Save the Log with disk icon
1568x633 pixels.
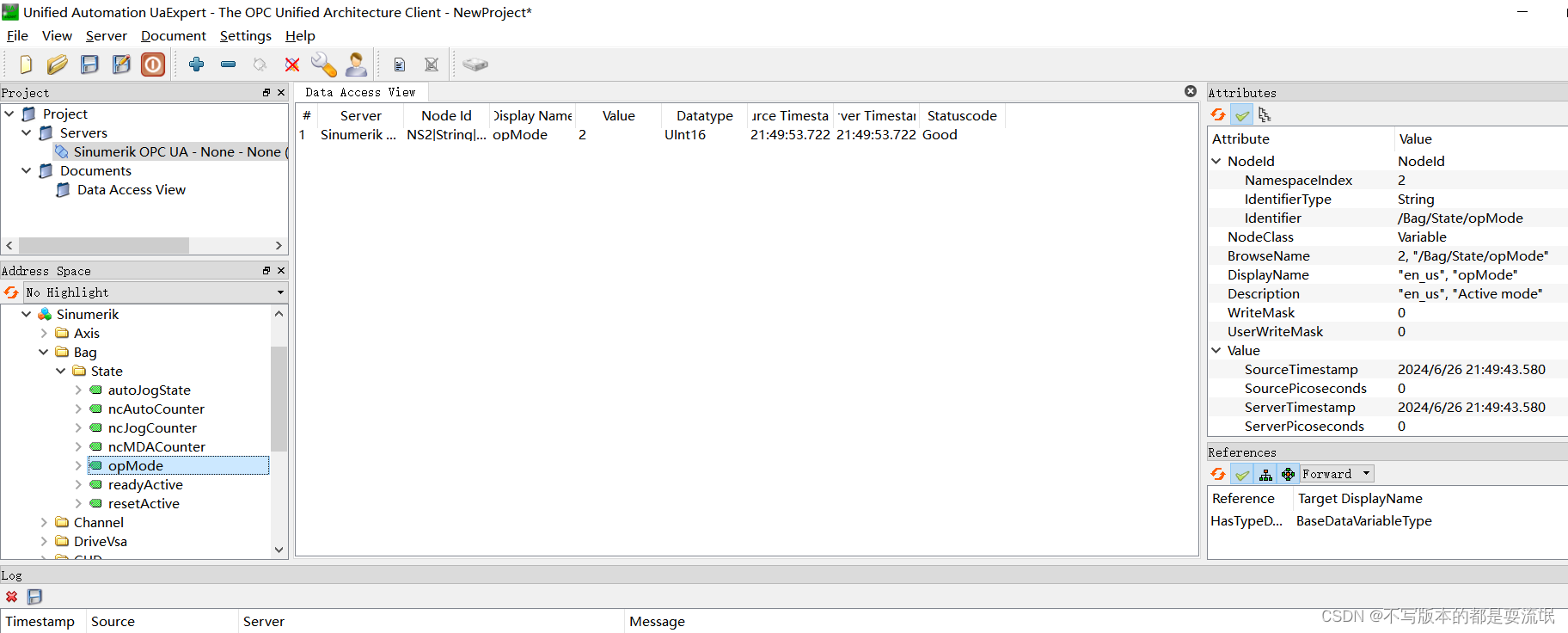tap(34, 596)
